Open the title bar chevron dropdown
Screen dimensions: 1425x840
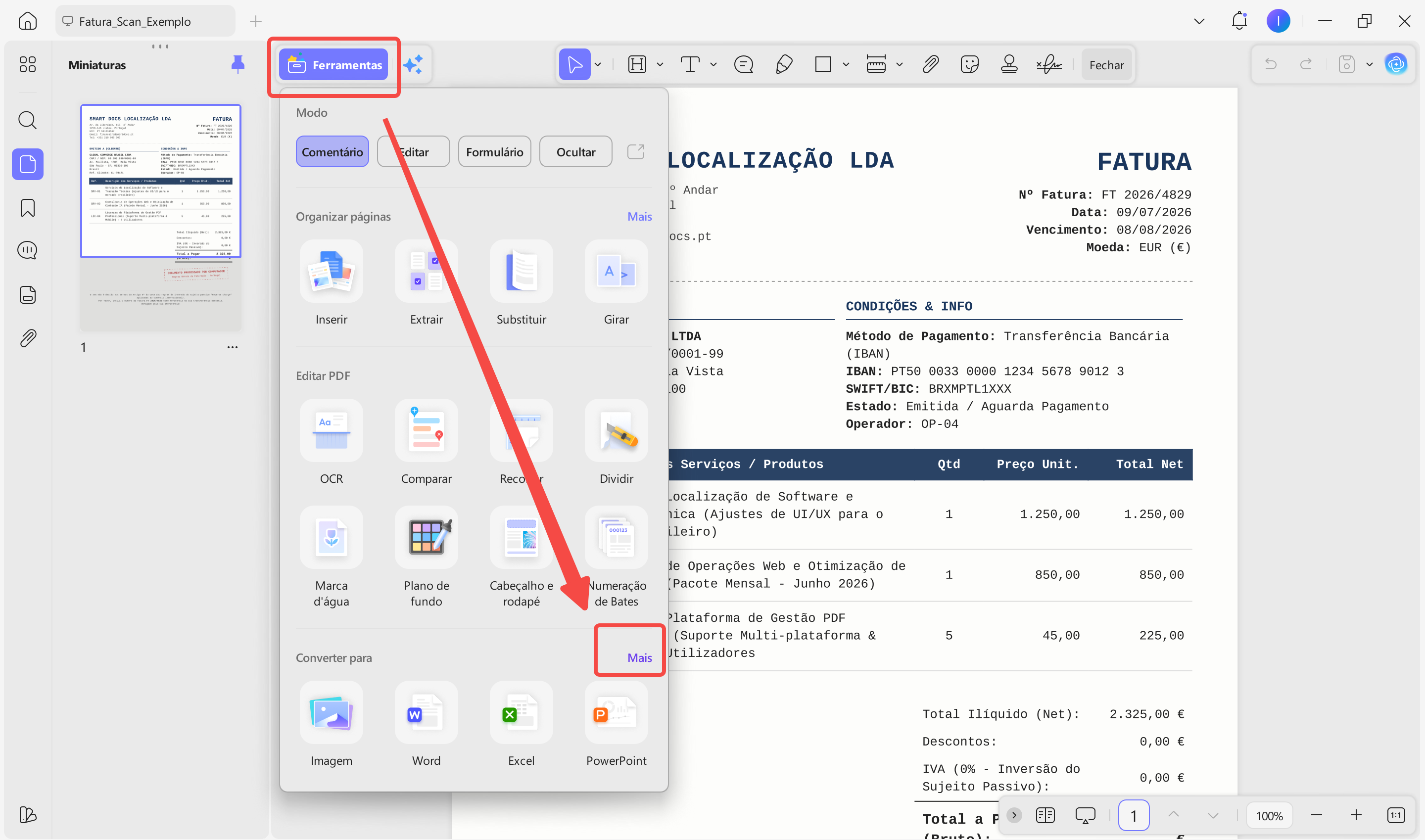[x=1199, y=21]
